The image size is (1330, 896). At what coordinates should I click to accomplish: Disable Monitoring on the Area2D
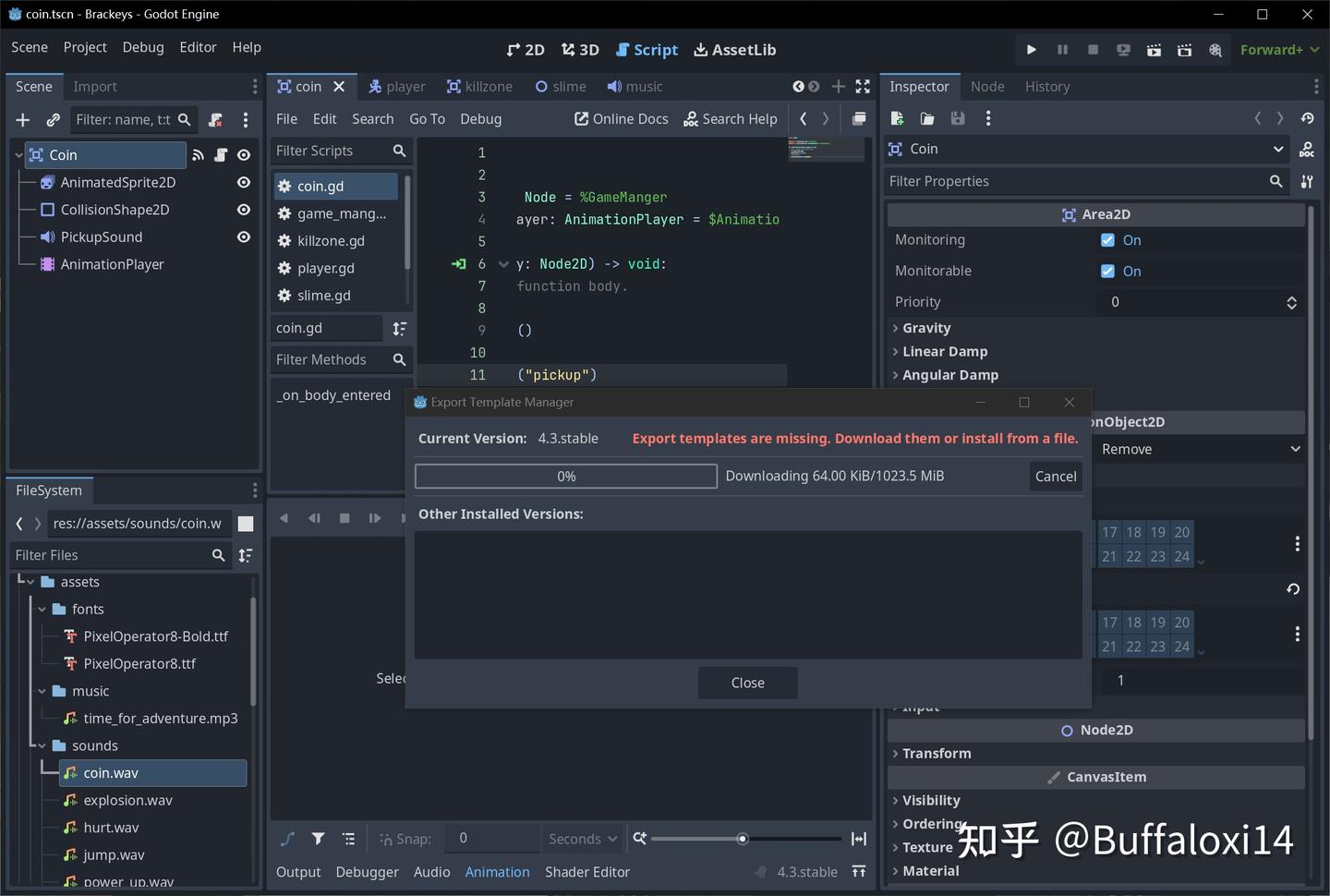click(x=1106, y=239)
